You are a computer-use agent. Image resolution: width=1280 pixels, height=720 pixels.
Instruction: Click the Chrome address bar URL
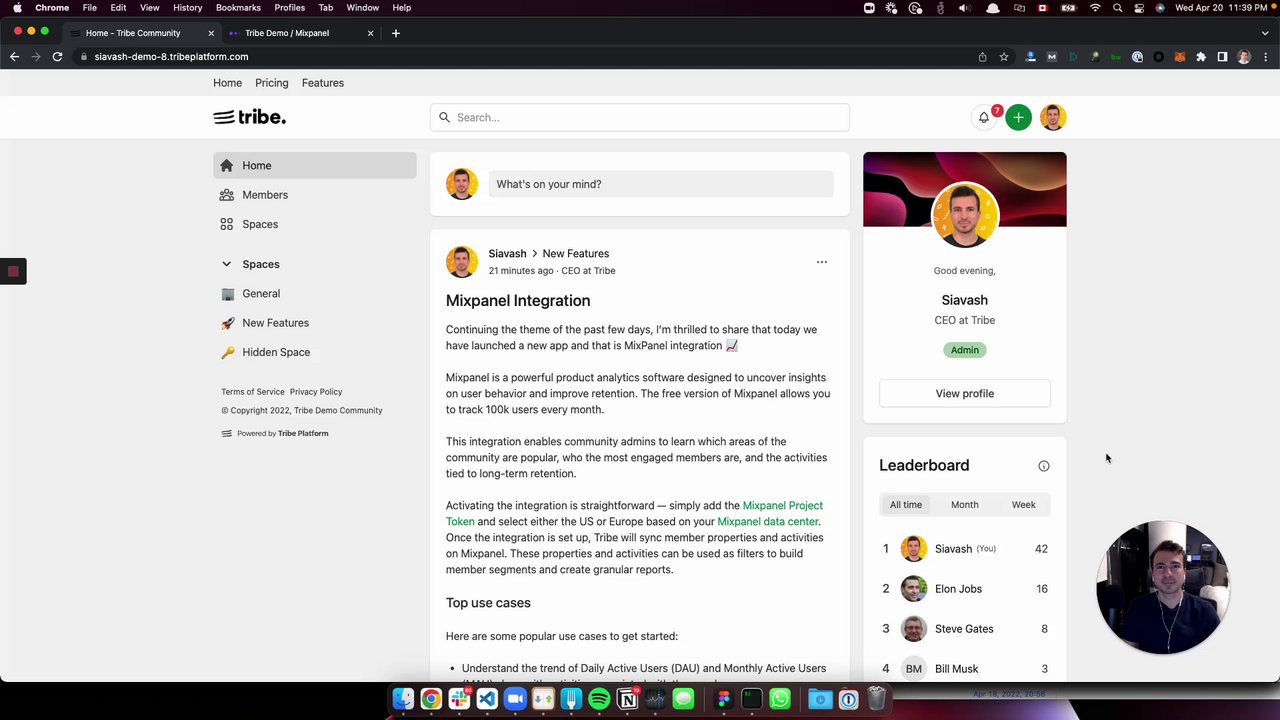tap(171, 57)
